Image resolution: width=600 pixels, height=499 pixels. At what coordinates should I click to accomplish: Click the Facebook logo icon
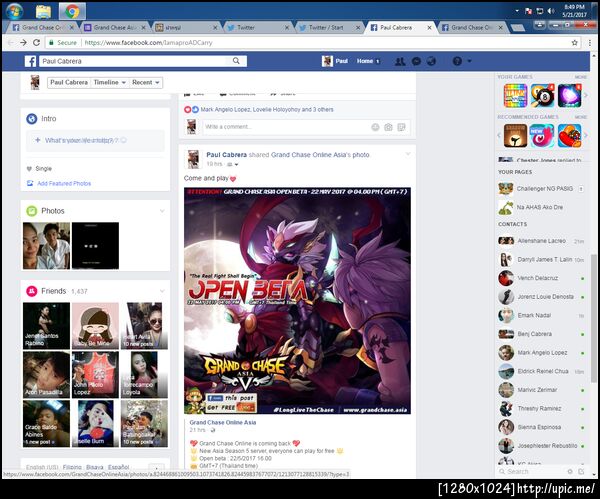[x=31, y=61]
